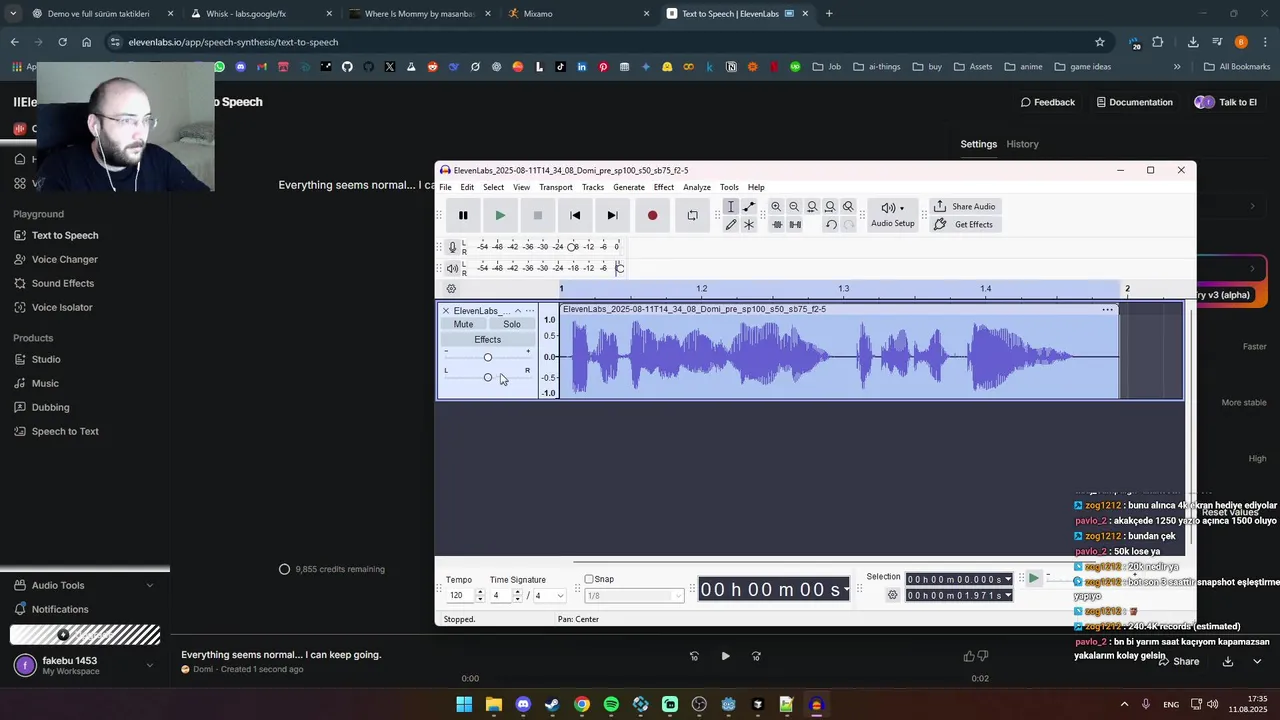Open Text to Speech in ElevenLabs sidebar
1280x720 pixels.
[x=65, y=235]
